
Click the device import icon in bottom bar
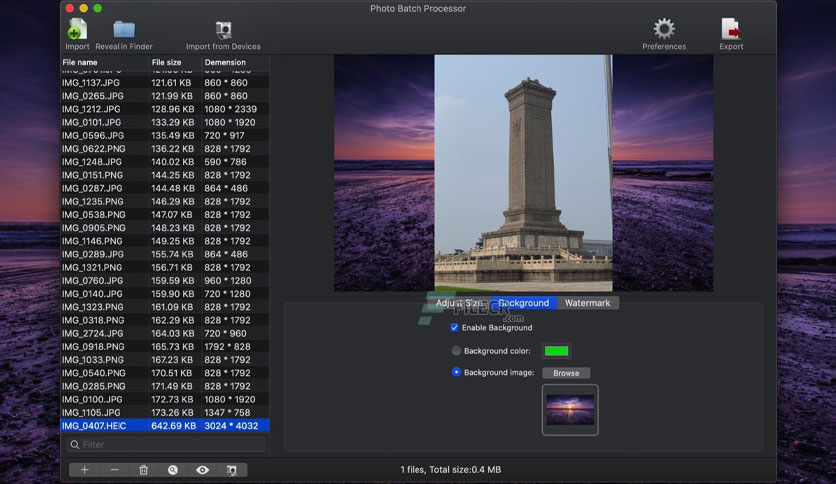coord(231,470)
